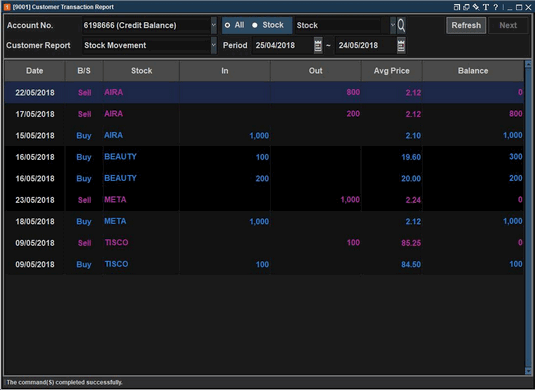Click META in the 23/05/2018 row
This screenshot has height=390, width=535.
(115, 200)
